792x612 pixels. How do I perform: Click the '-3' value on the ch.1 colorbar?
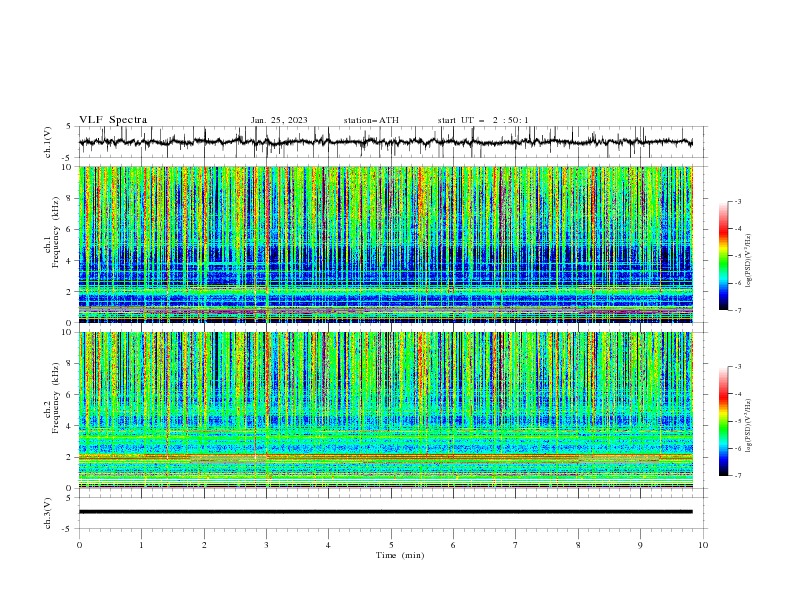(737, 201)
